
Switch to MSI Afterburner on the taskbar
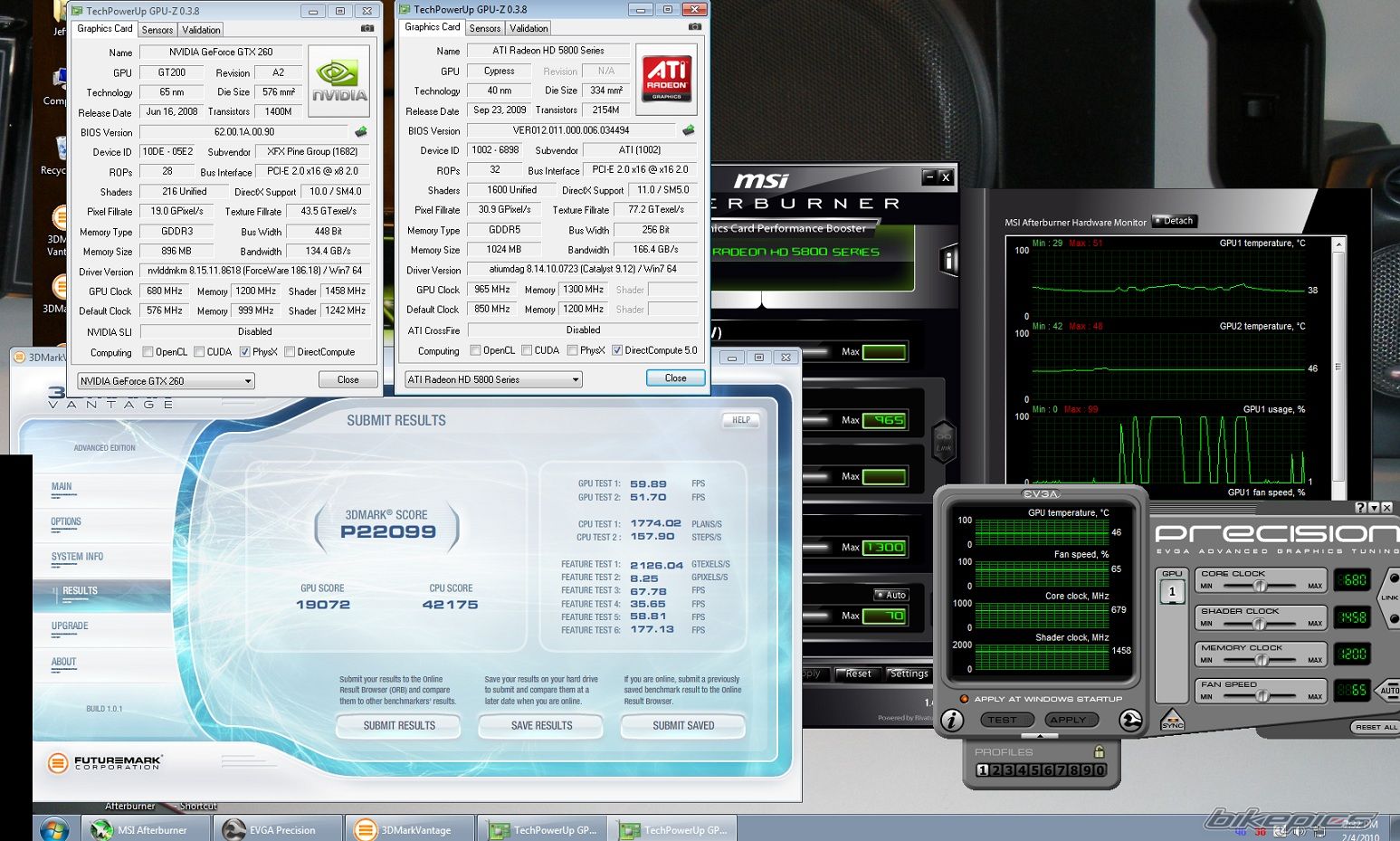pyautogui.click(x=146, y=829)
